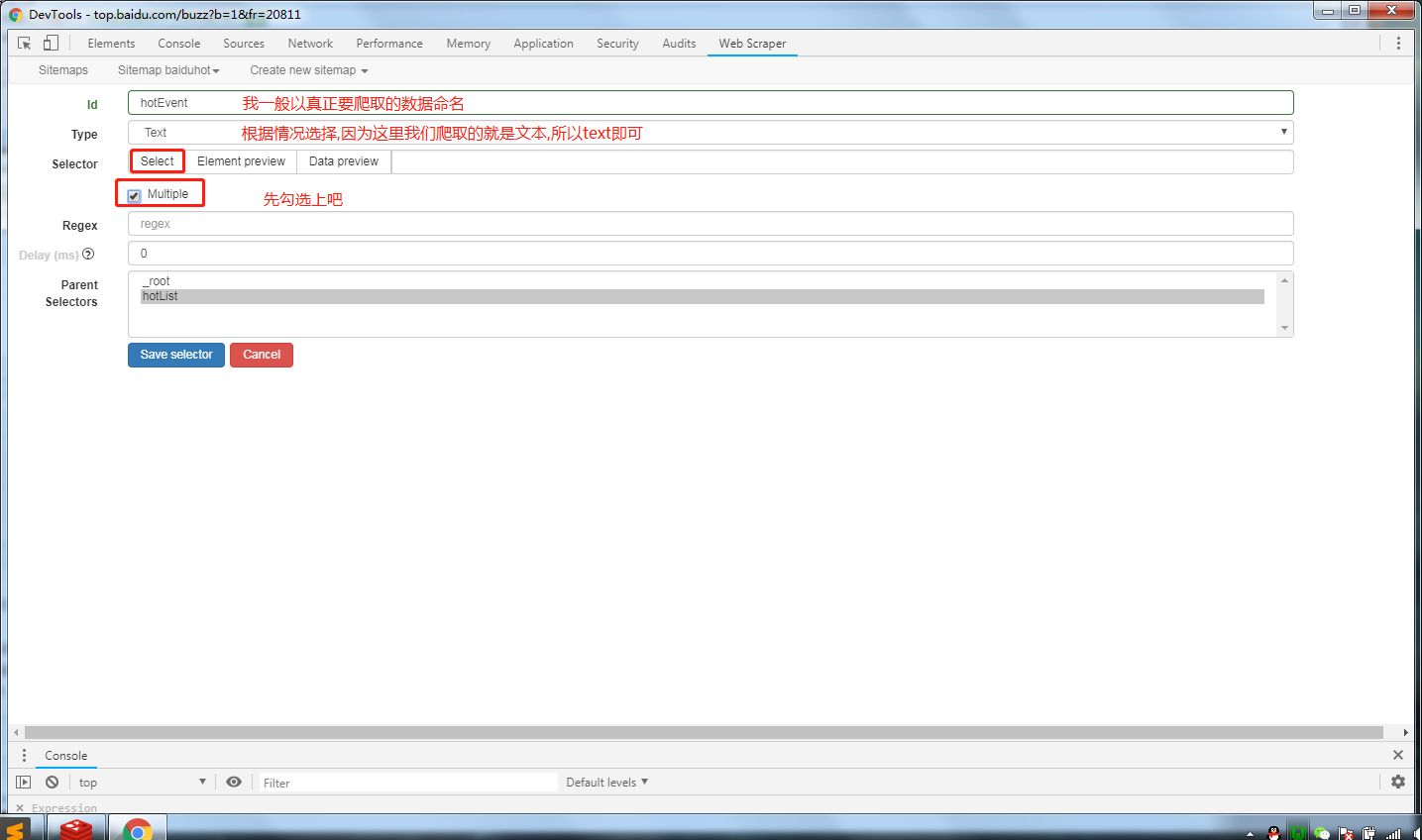
Task: Close the console drawer
Action: [1398, 755]
